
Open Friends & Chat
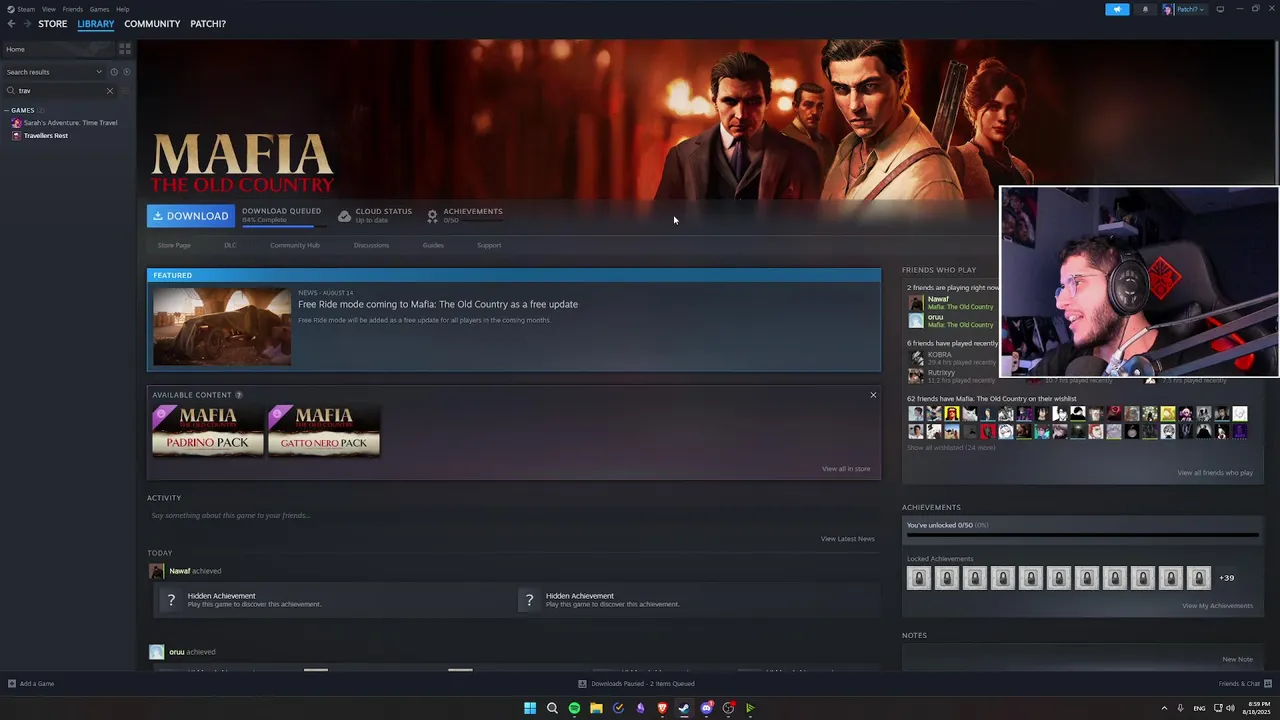(1244, 684)
